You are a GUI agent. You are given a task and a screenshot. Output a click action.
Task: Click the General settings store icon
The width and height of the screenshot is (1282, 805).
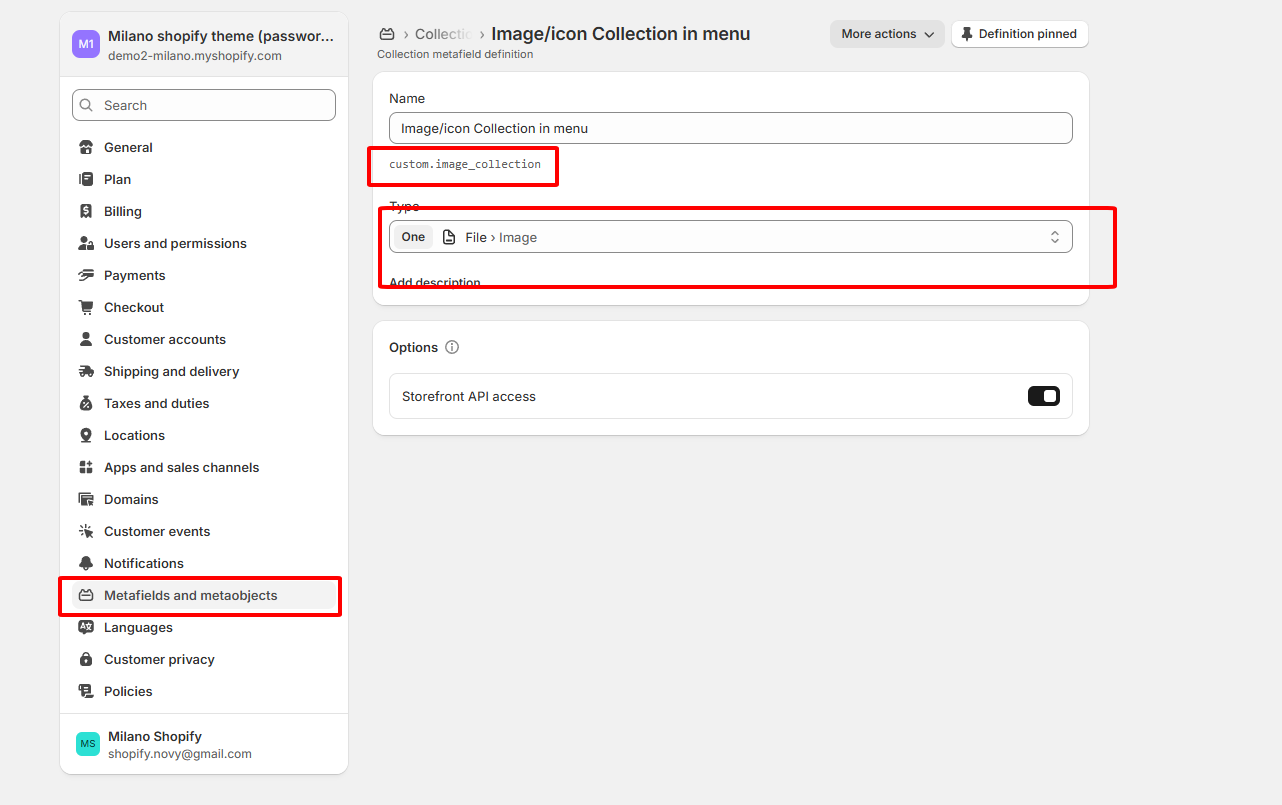pyautogui.click(x=86, y=147)
